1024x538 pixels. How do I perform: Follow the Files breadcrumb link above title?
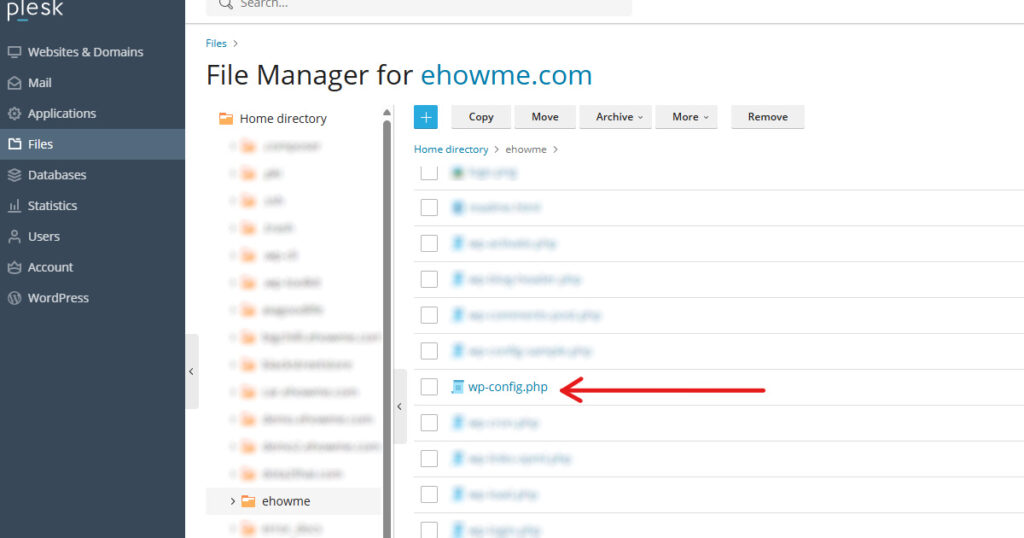point(216,43)
